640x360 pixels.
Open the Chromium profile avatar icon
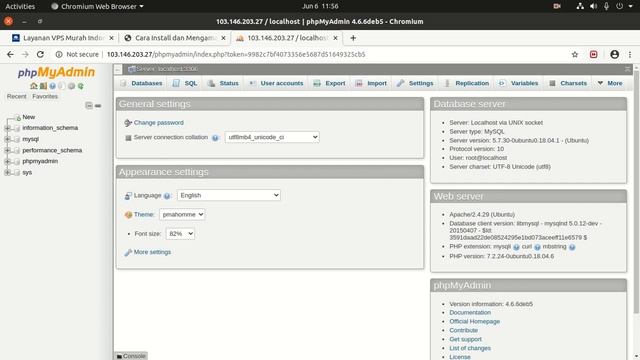614,54
